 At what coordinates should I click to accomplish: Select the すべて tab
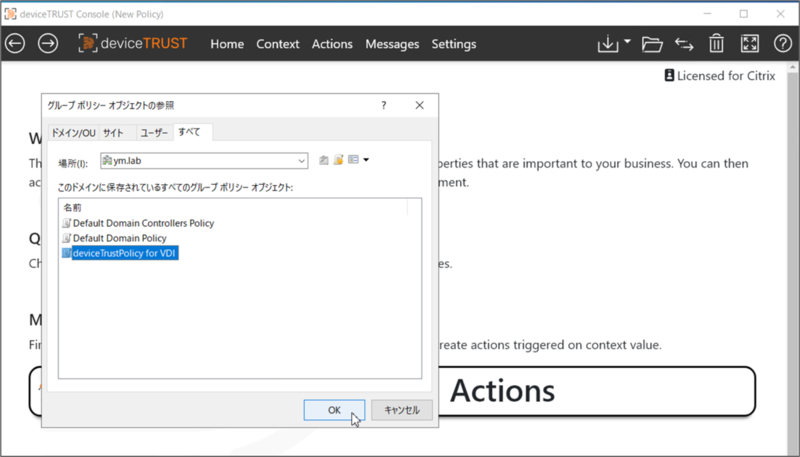click(193, 132)
